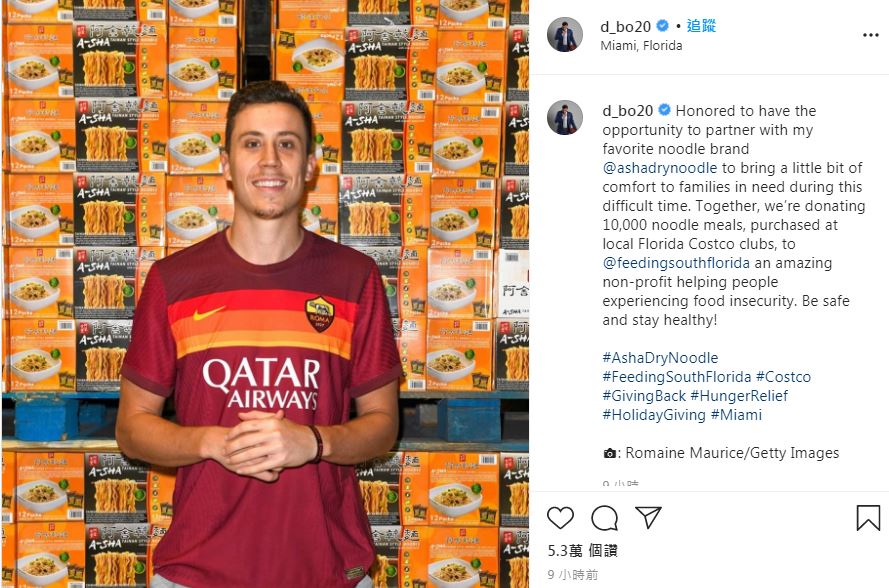Open the #AshaDryNoodle hashtag
This screenshot has width=889, height=588.
[660, 358]
